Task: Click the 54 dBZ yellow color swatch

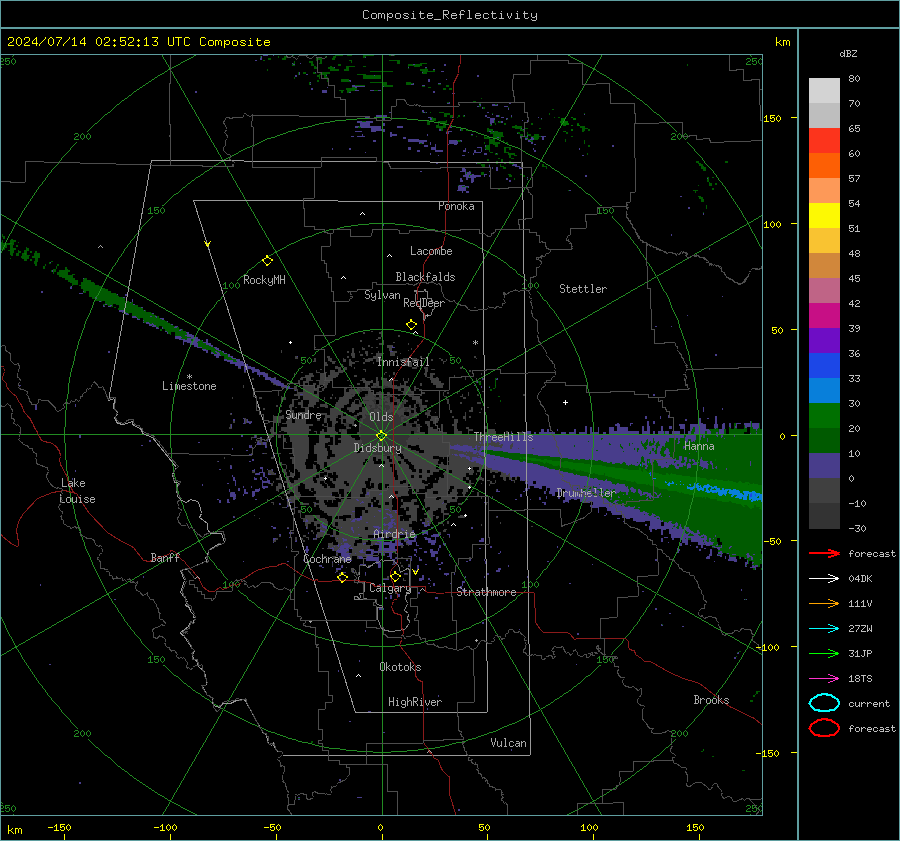Action: click(824, 215)
